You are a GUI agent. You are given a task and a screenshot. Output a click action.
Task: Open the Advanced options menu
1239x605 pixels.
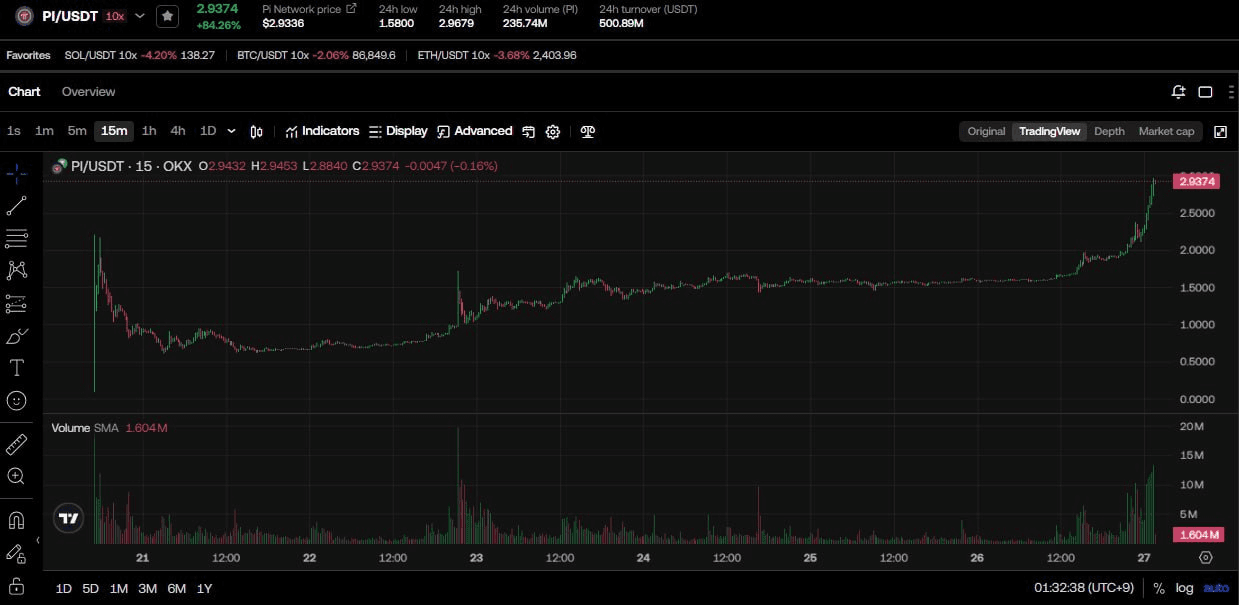[x=475, y=131]
